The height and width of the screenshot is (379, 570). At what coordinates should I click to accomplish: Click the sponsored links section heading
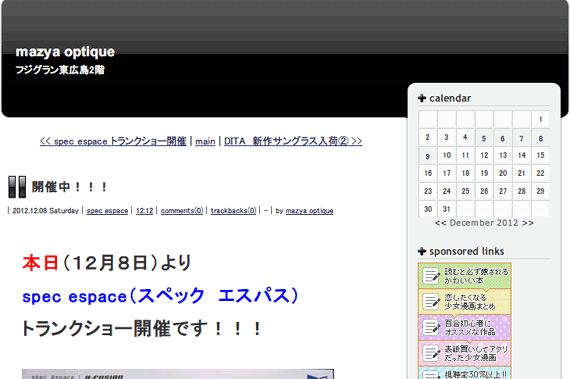[x=466, y=251]
